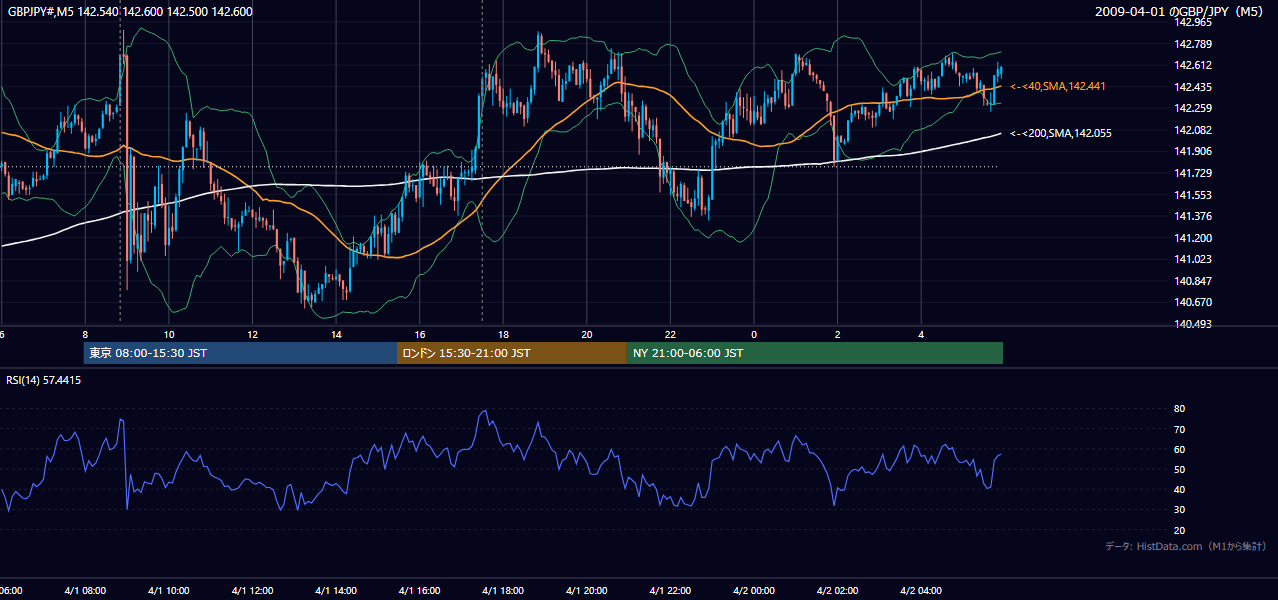
Task: Click RSI scale level 30
Action: (1179, 510)
